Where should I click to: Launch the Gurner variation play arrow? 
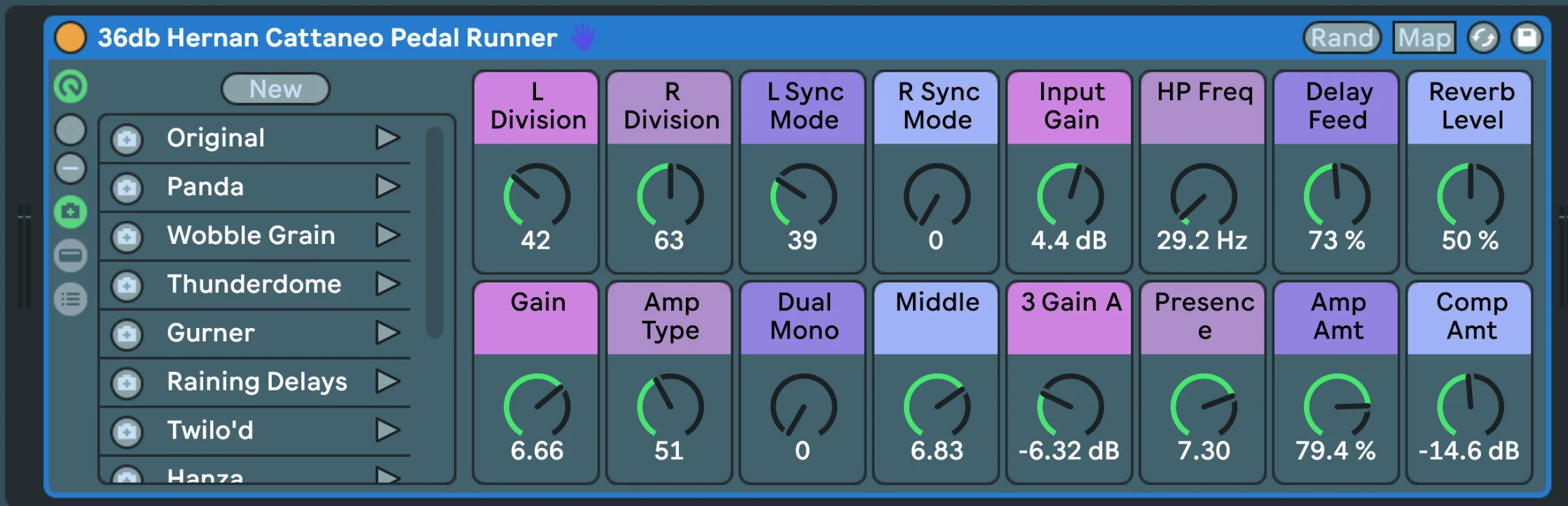pos(387,333)
